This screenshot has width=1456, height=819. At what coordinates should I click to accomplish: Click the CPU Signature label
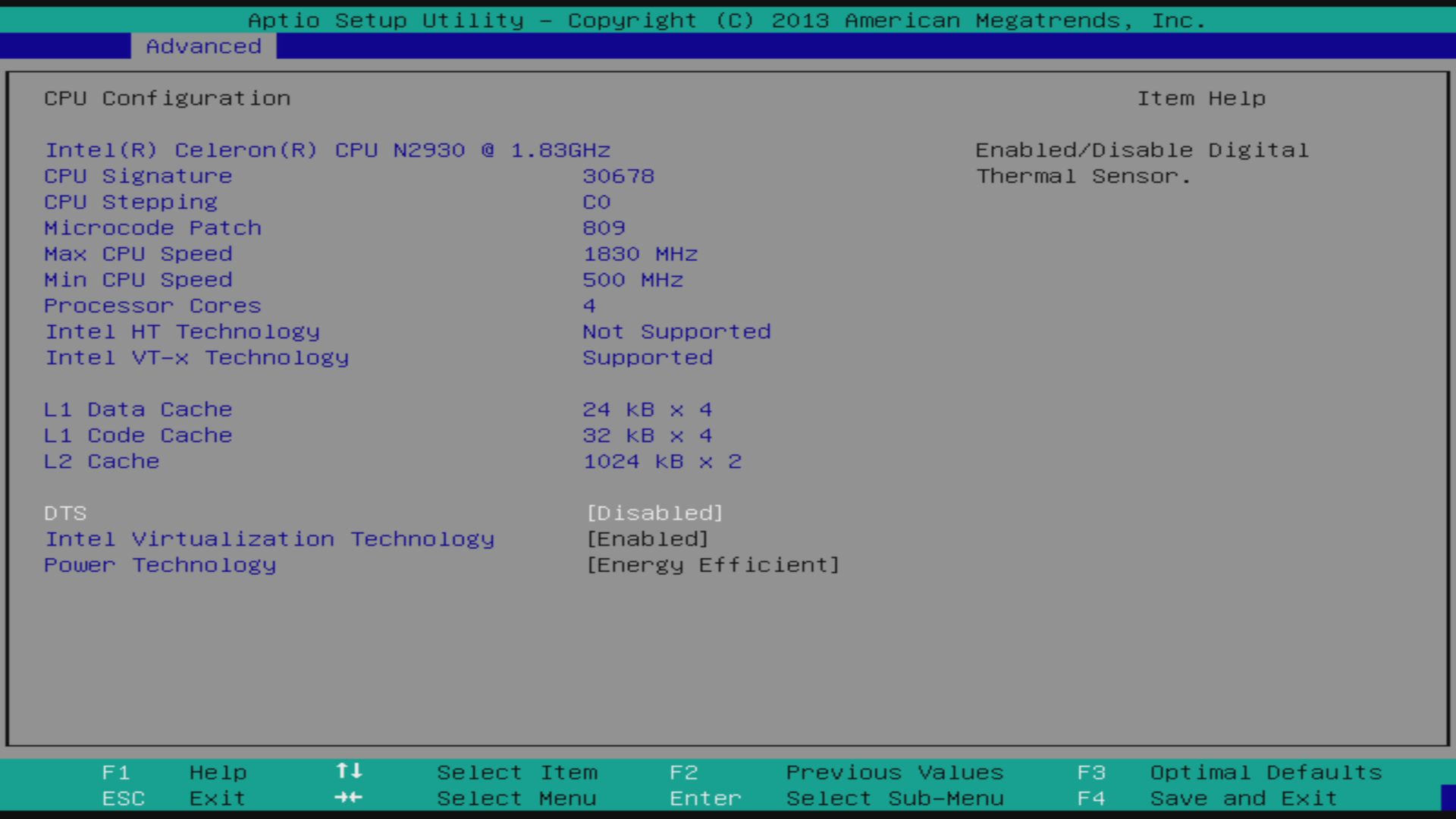(138, 176)
